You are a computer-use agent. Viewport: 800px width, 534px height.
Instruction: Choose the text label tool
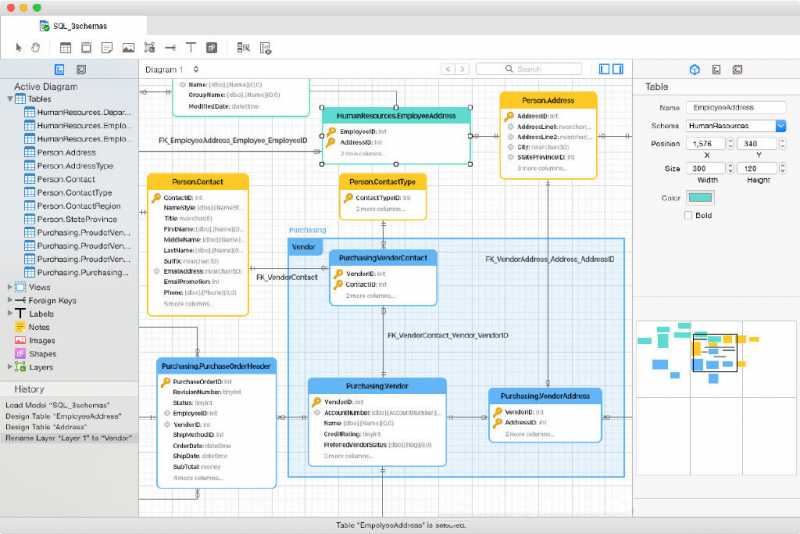190,47
